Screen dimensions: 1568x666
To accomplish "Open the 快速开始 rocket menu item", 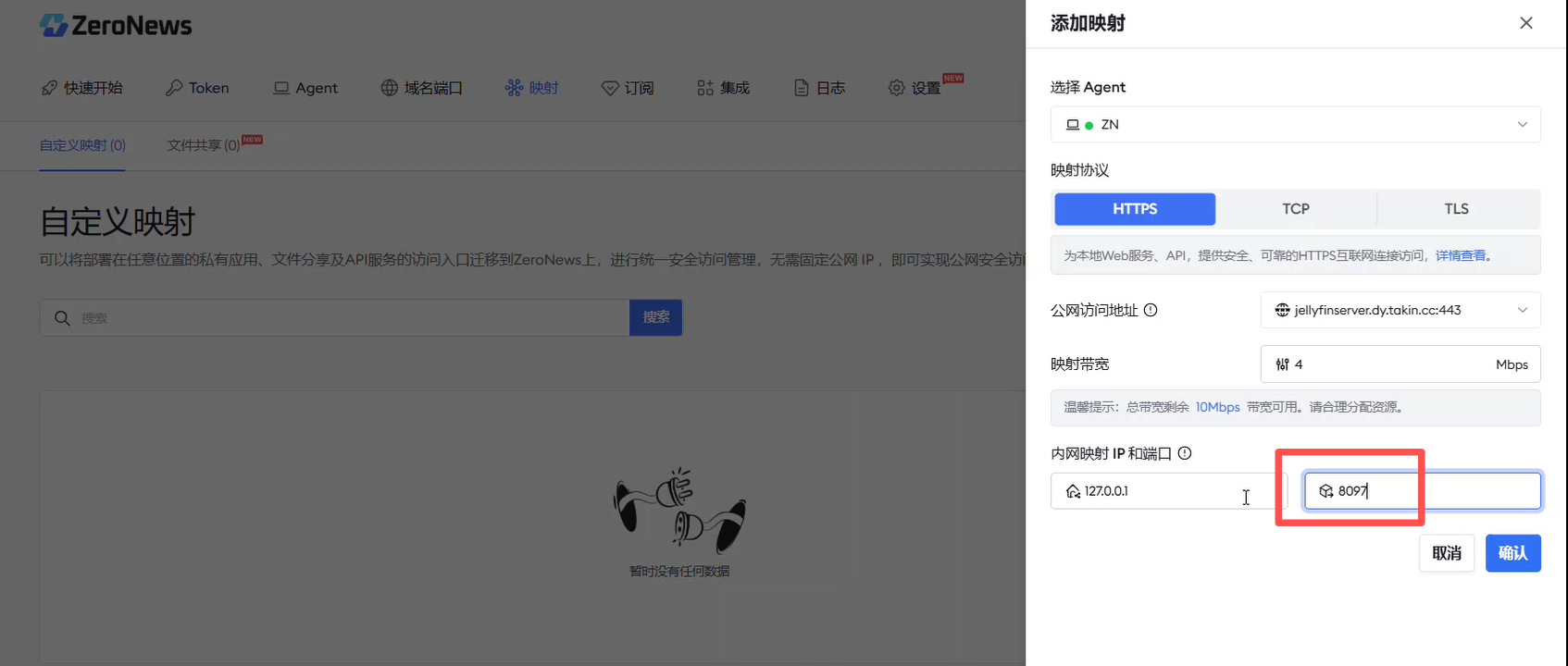I will tap(81, 88).
